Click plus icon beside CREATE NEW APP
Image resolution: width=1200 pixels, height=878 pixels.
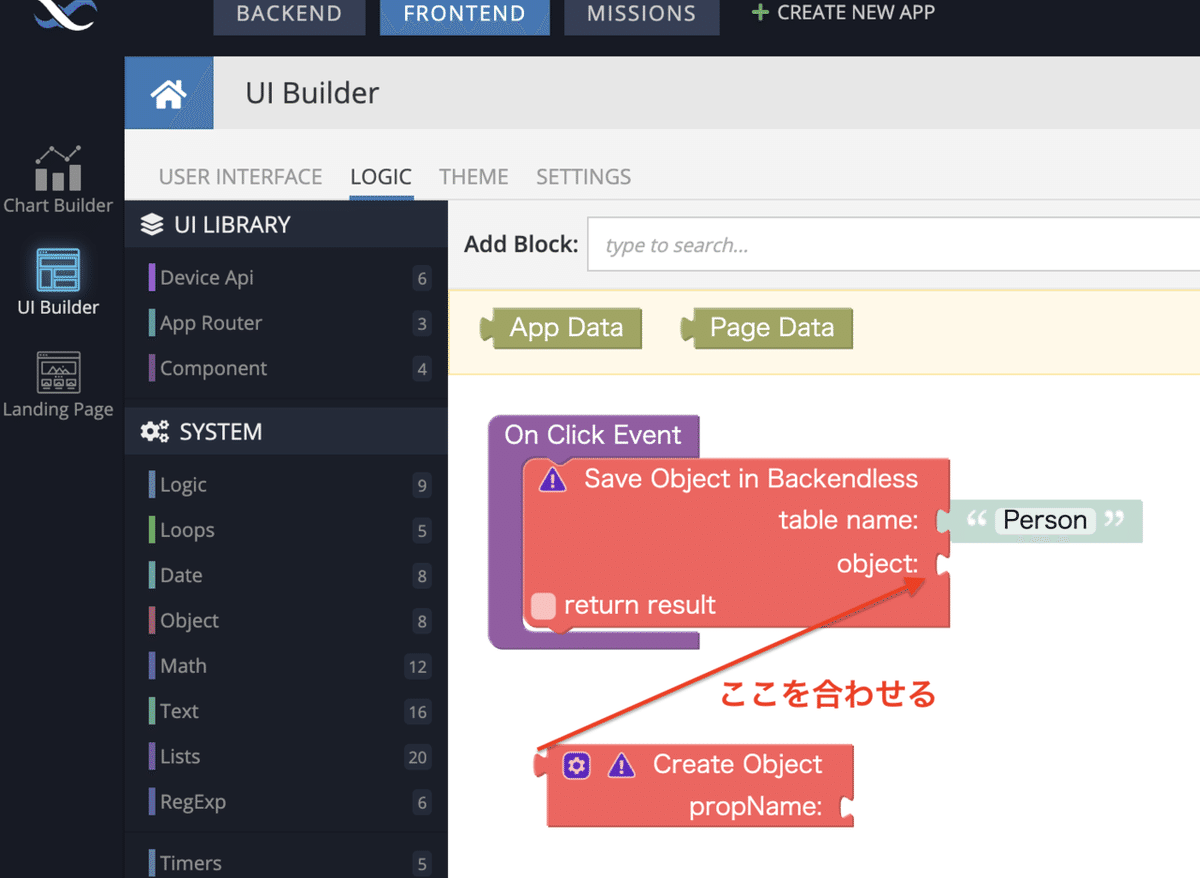[x=760, y=13]
